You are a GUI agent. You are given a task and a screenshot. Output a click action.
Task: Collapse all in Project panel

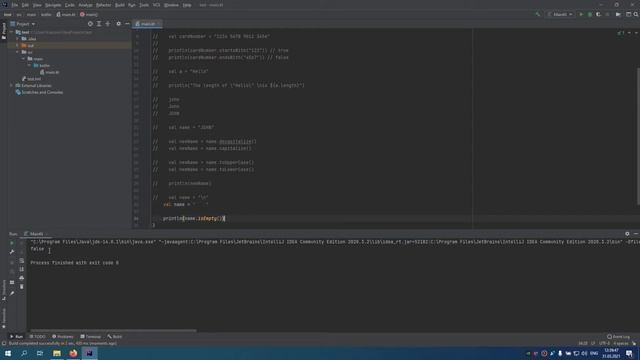coord(108,24)
